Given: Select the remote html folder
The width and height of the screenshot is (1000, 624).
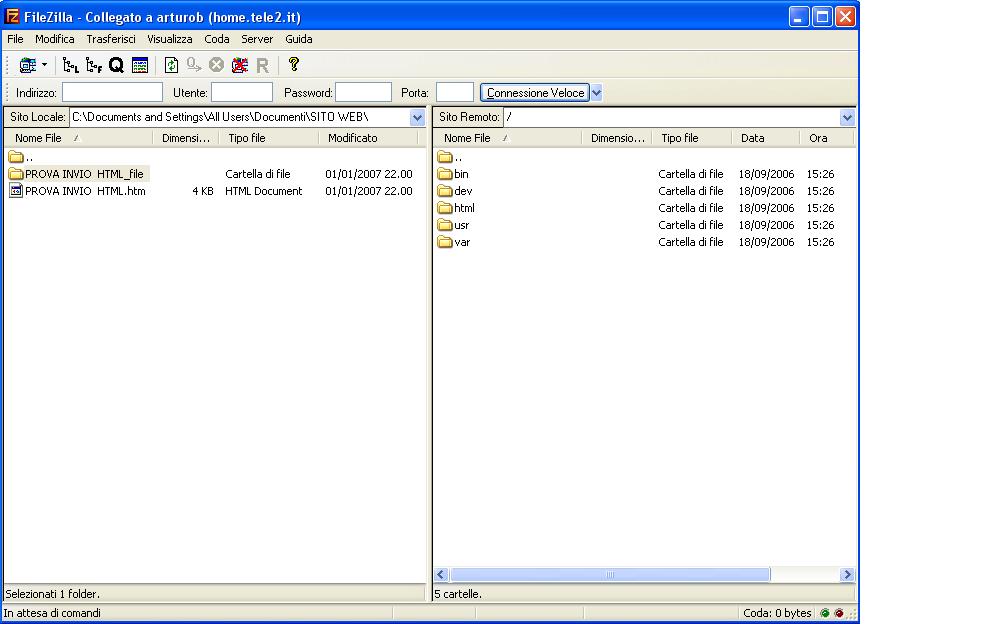Looking at the screenshot, I should click(x=456, y=208).
